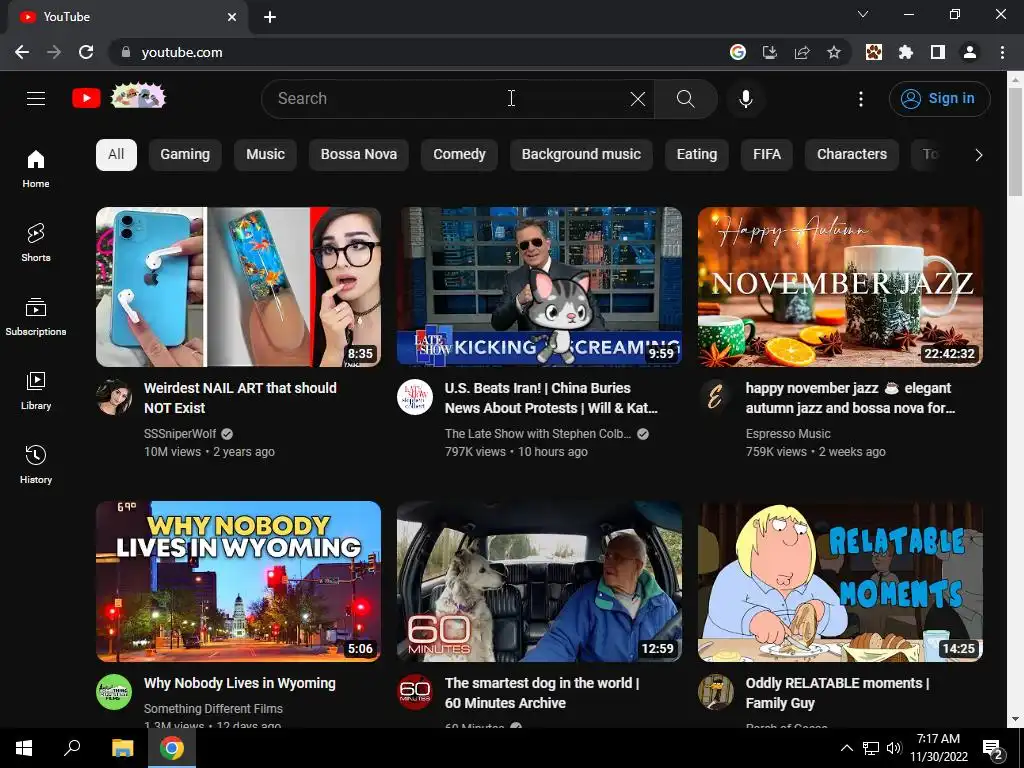Viewport: 1024px width, 768px height.
Task: Go back with browser back arrow
Action: coord(22,52)
